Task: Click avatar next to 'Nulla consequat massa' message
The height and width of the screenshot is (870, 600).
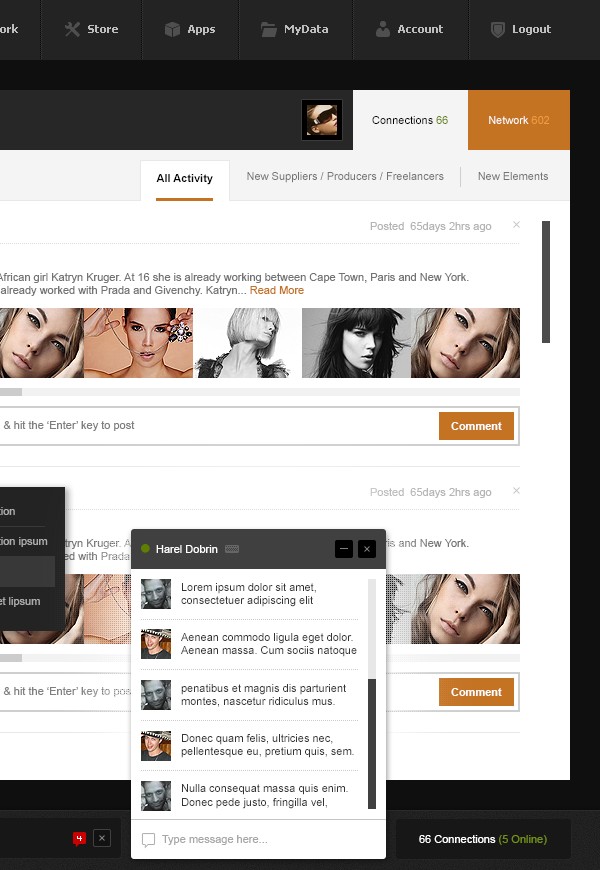Action: (156, 796)
